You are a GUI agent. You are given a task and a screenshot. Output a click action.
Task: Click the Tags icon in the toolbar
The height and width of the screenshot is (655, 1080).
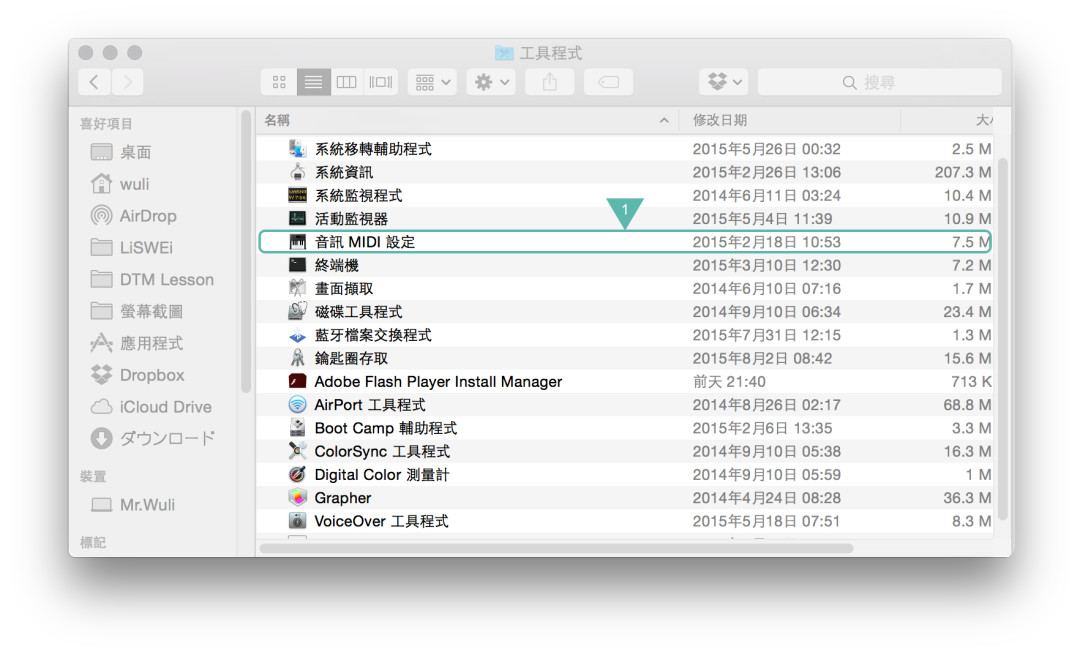(x=608, y=81)
